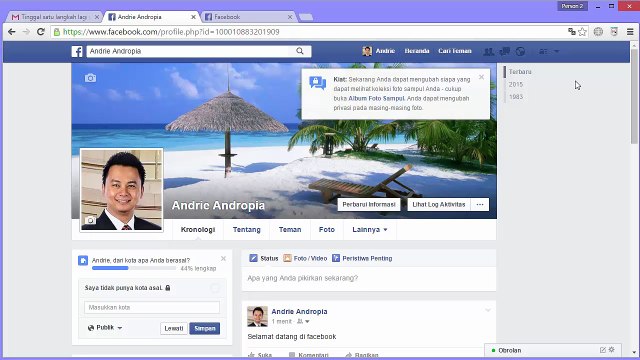Click the large profile picture

point(122,190)
